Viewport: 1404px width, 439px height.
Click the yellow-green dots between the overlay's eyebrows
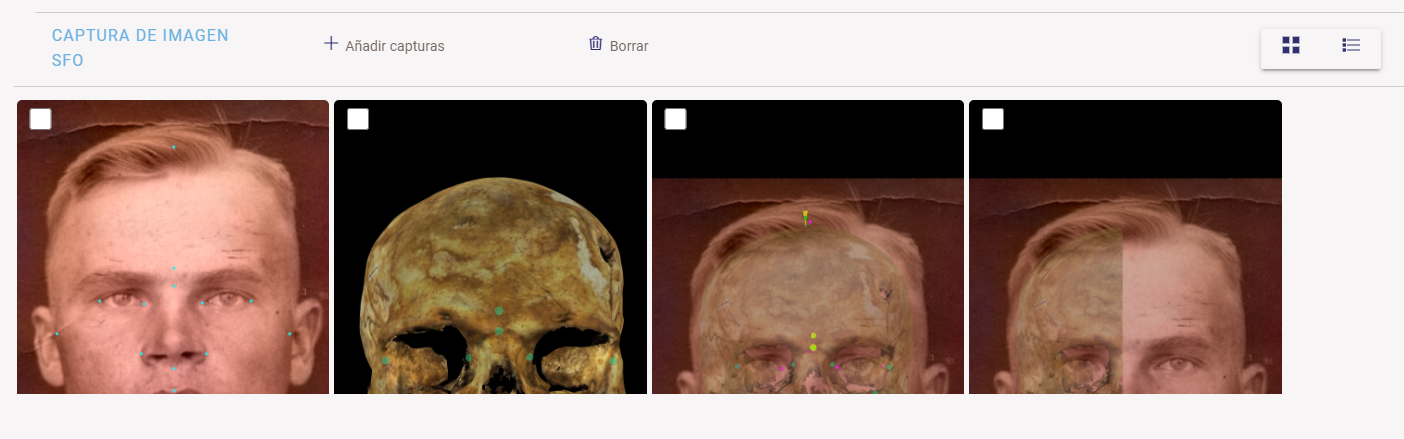coord(813,341)
